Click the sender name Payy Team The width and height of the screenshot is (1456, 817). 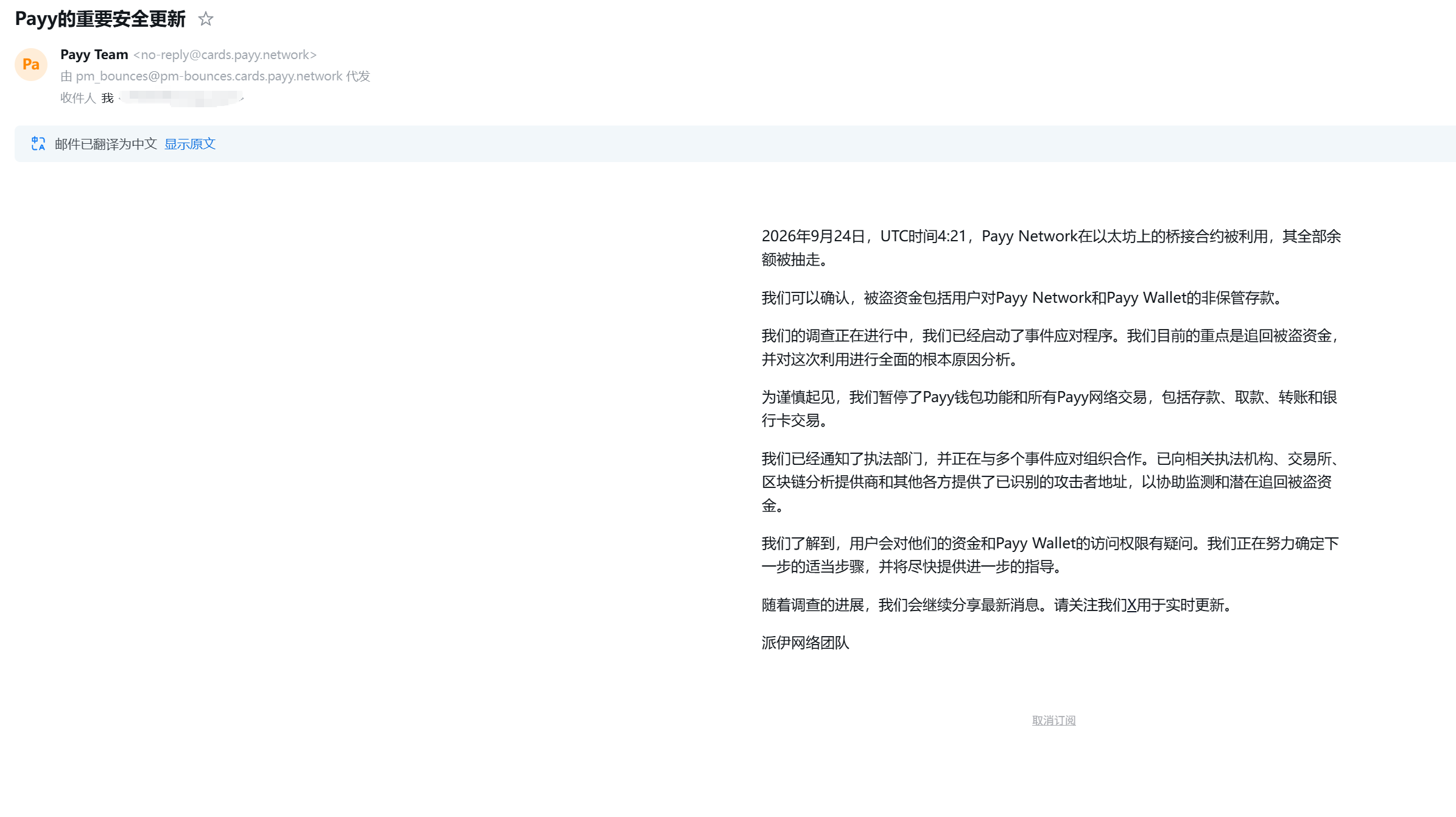94,55
